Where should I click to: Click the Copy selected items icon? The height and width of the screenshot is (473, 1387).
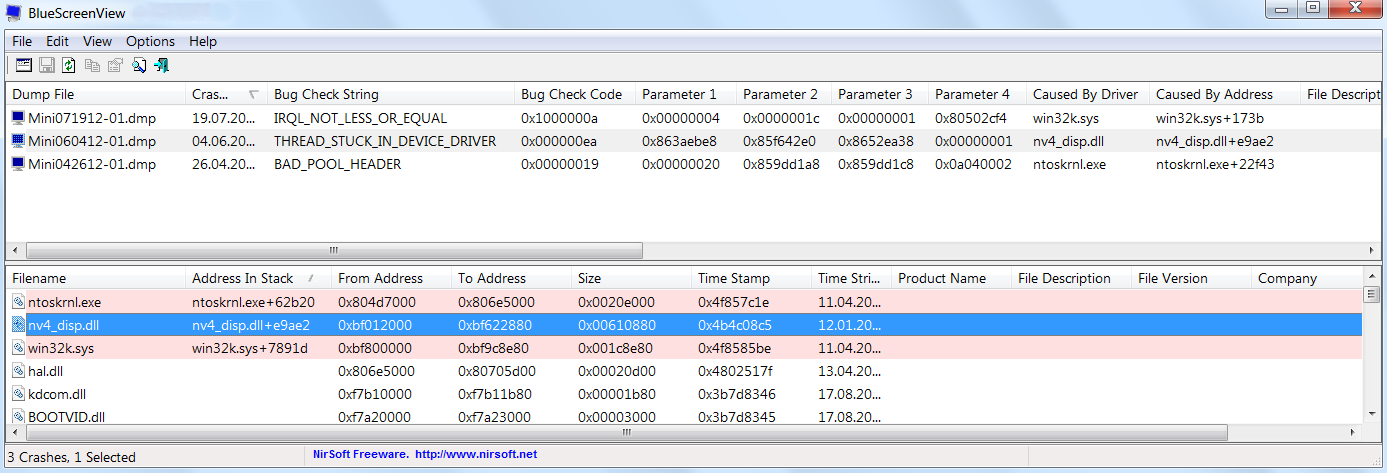tap(92, 66)
